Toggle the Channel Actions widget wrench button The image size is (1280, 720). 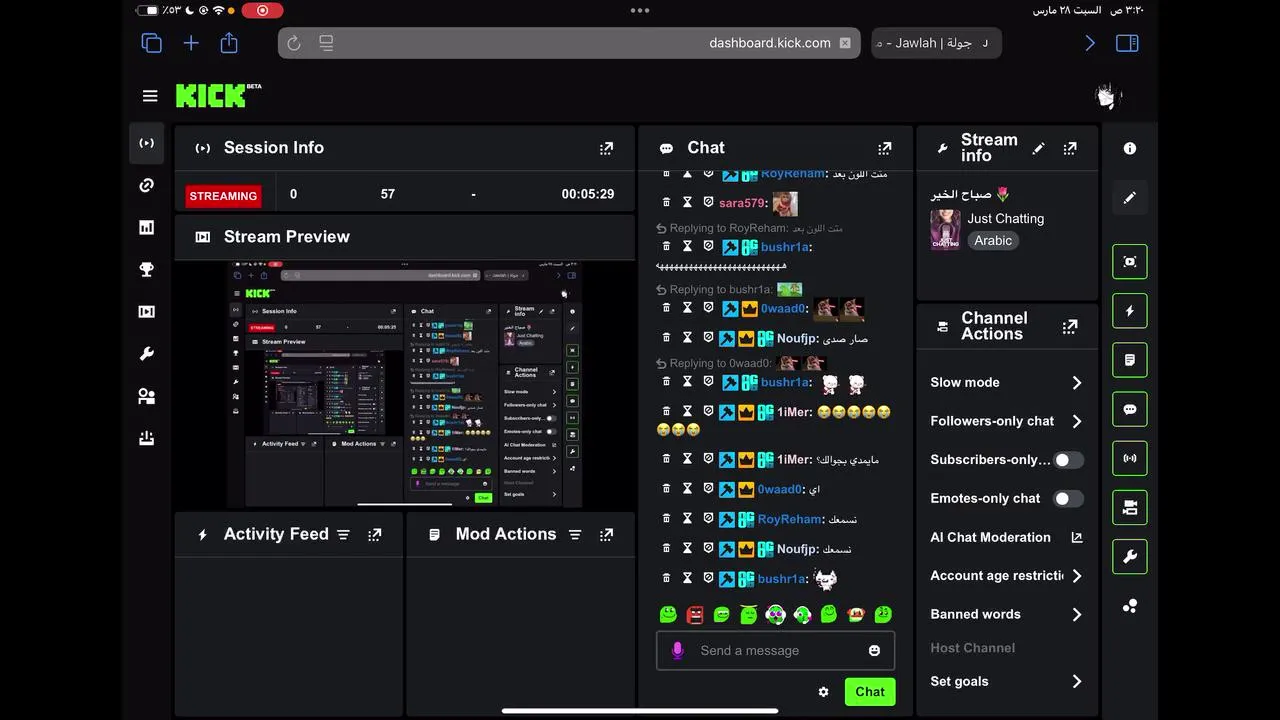(x=1130, y=557)
